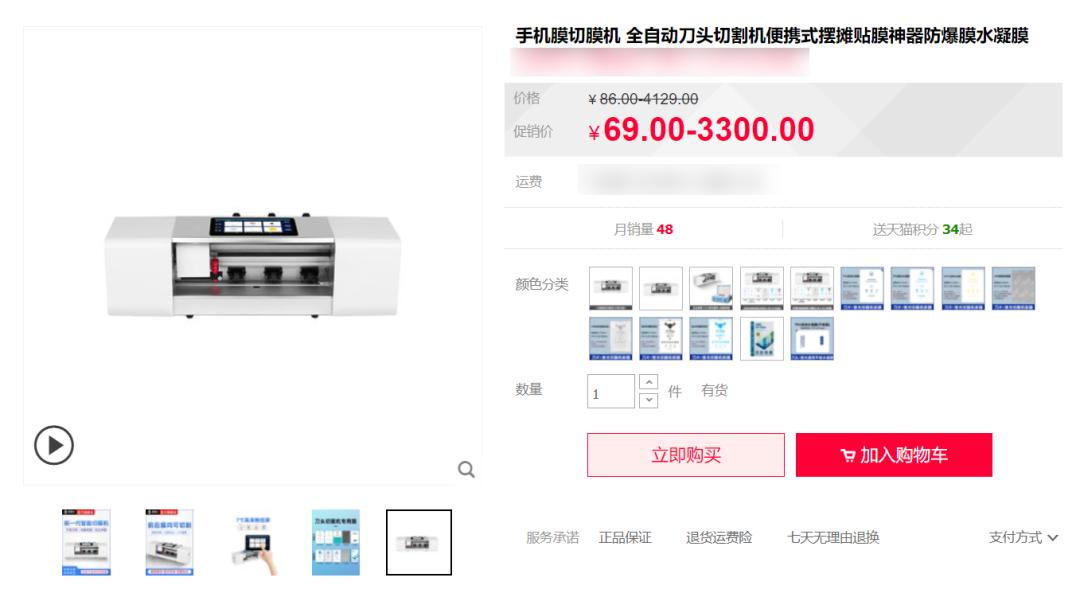Show the touchscreen hand thumbnail image
Viewport: 1080px width, 601px height.
[253, 542]
